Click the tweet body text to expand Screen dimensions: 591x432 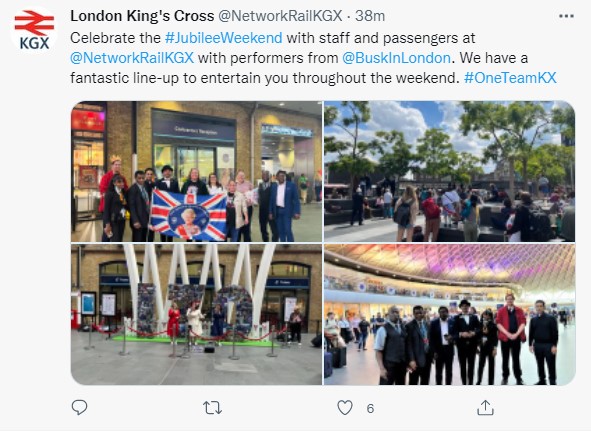pyautogui.click(x=313, y=58)
